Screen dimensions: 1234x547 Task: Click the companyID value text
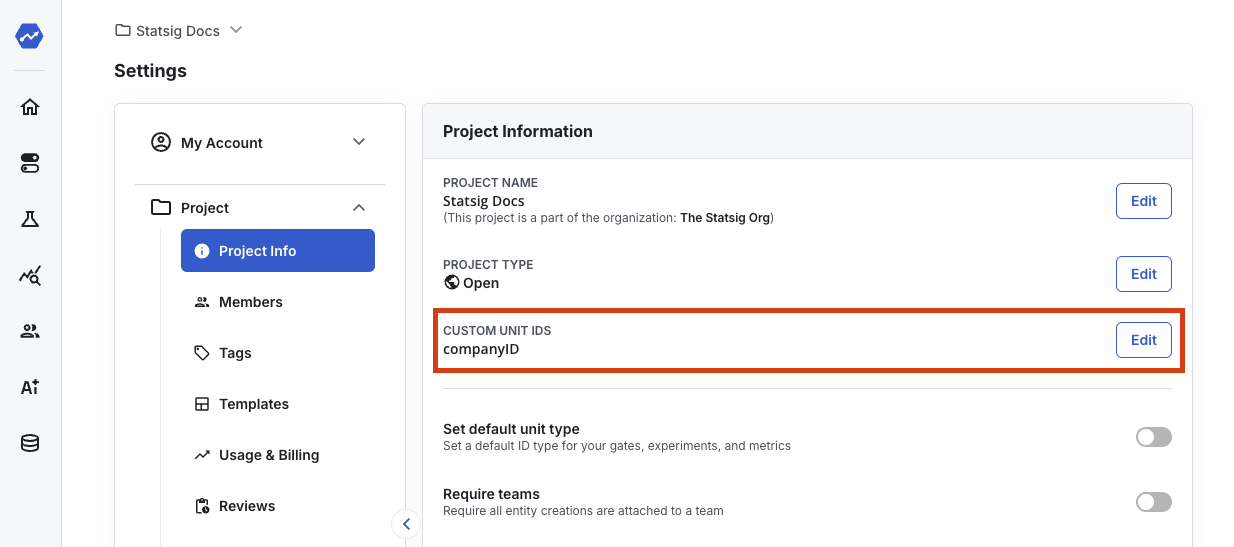point(481,350)
